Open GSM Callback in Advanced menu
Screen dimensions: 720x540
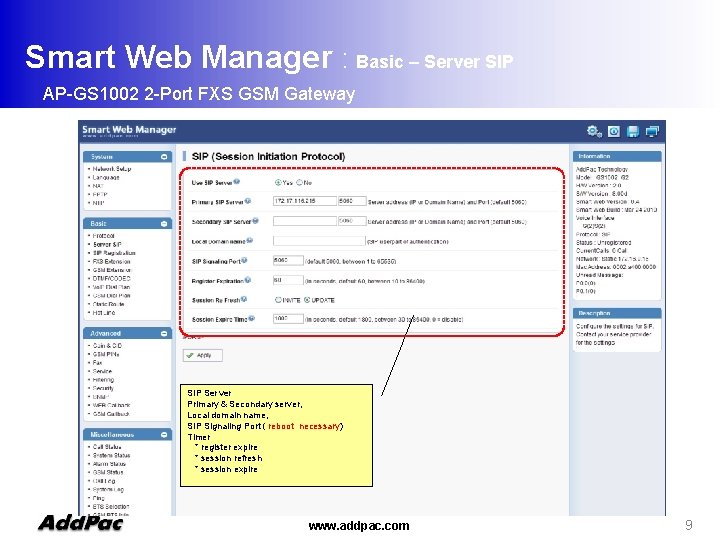111,414
